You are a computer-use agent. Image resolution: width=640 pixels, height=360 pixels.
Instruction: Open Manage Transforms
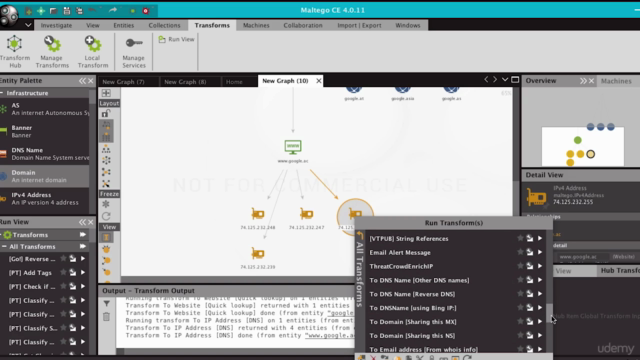[52, 51]
